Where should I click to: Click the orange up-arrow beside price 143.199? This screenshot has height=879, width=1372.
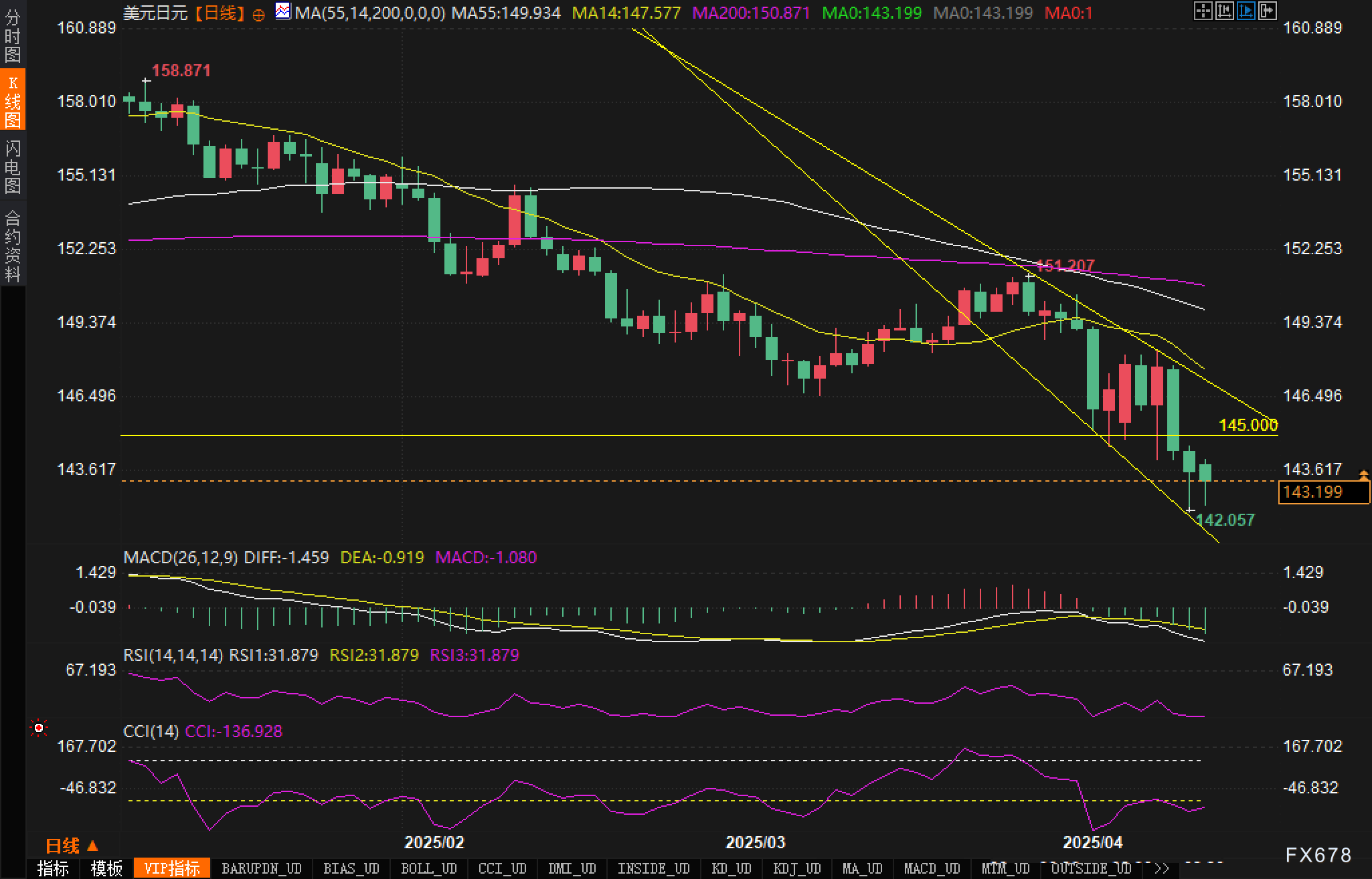(1363, 475)
